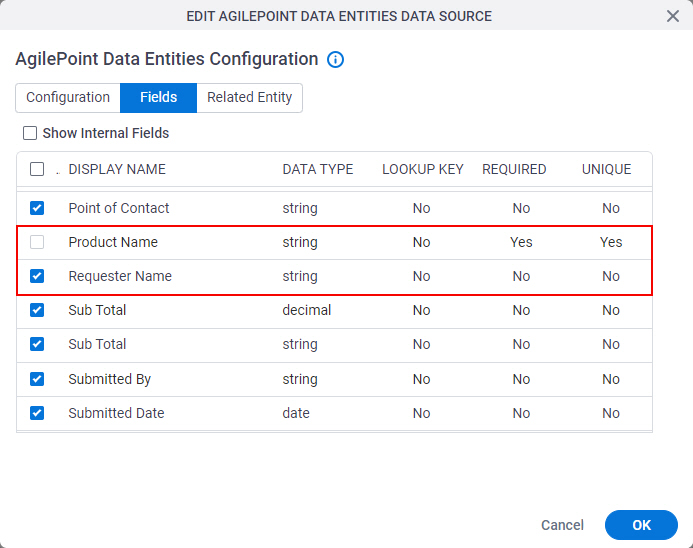This screenshot has width=693, height=548.
Task: Uncheck the string Sub Total field
Action: tap(37, 344)
